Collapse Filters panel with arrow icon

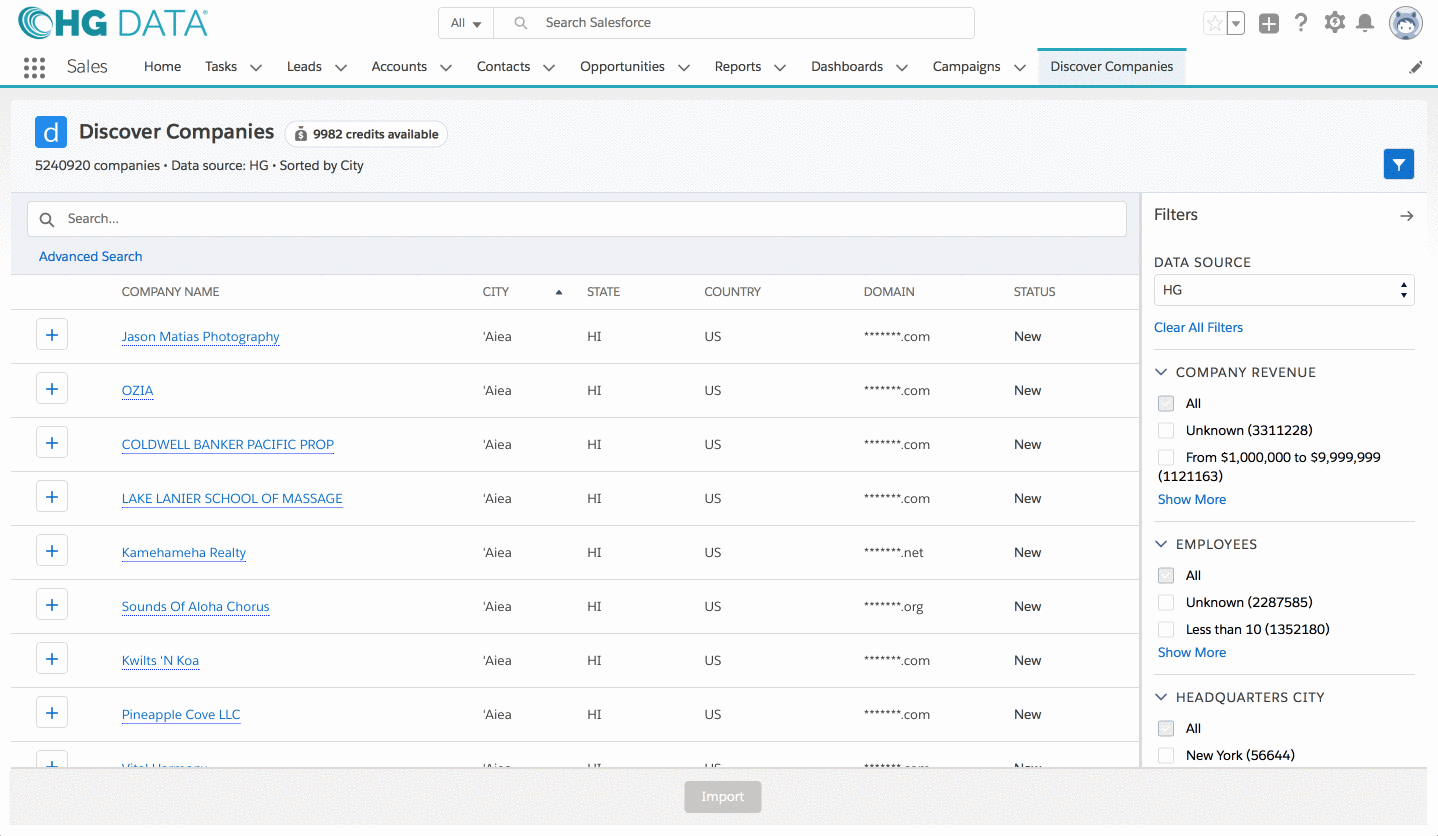coord(1406,216)
